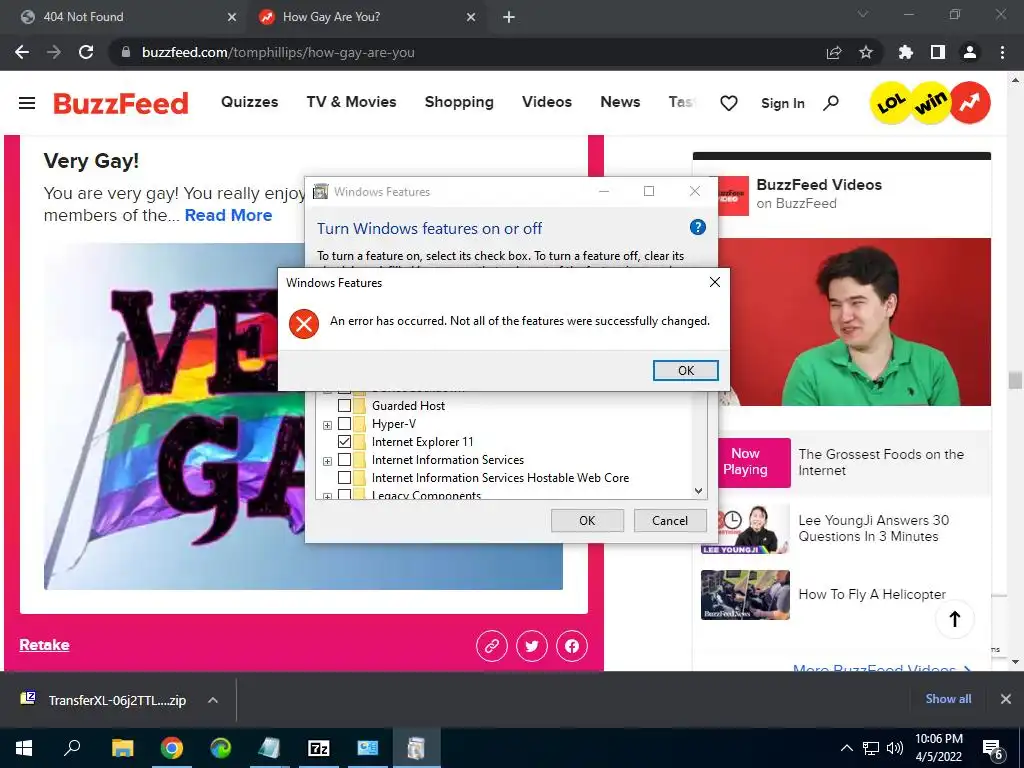Viewport: 1024px width, 768px height.
Task: Open 7-Zip from taskbar
Action: 318,748
